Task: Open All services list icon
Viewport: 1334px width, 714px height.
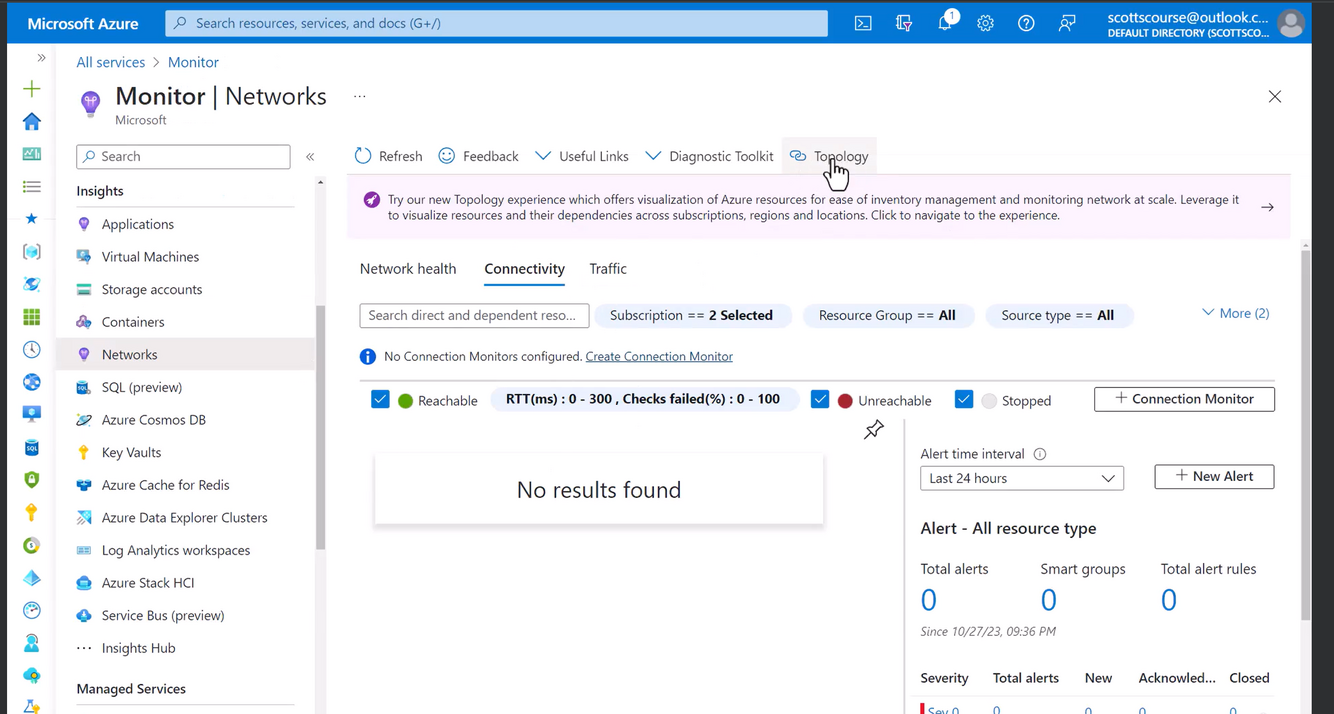Action: (32, 187)
